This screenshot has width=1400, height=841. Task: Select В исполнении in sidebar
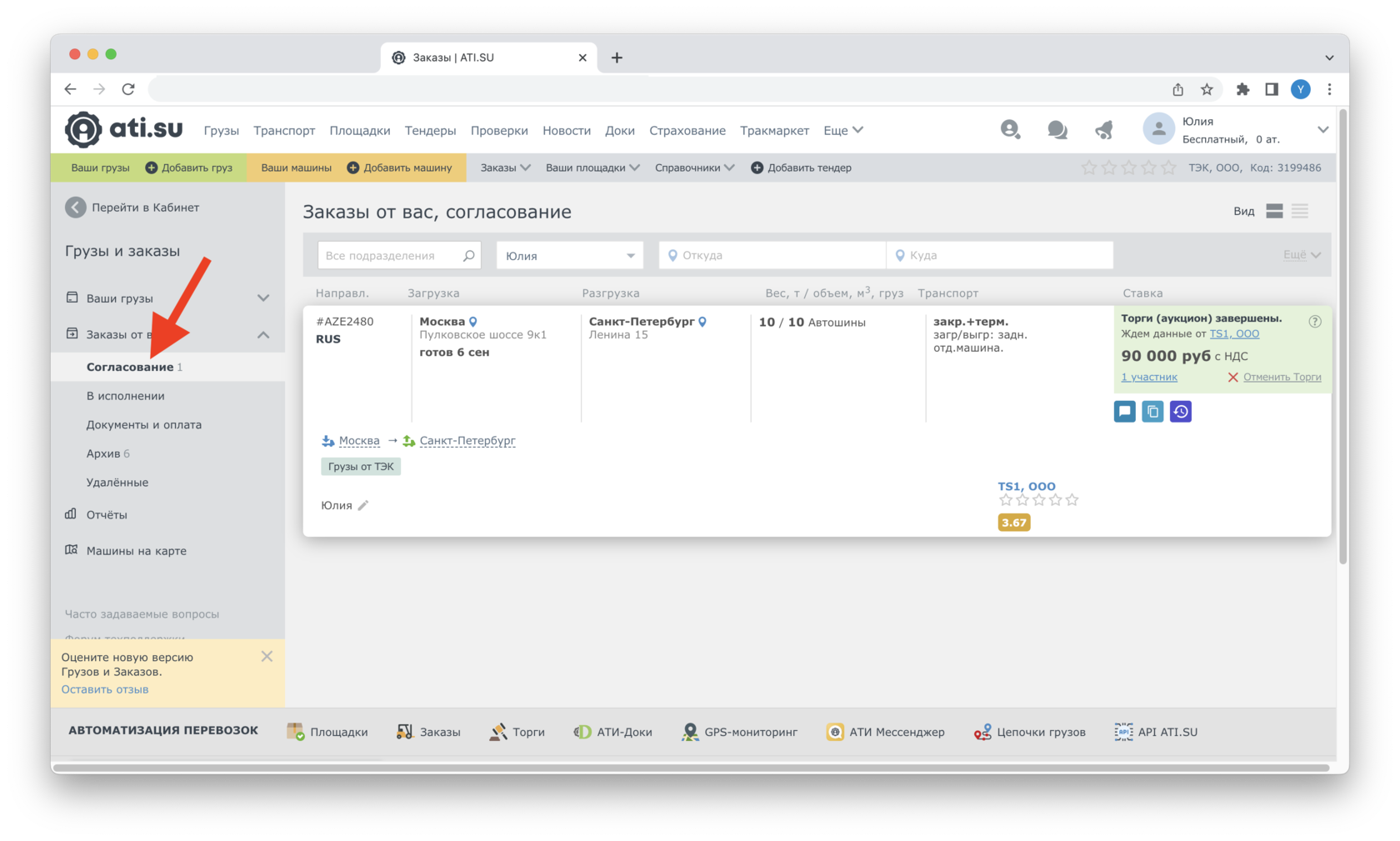(x=126, y=396)
